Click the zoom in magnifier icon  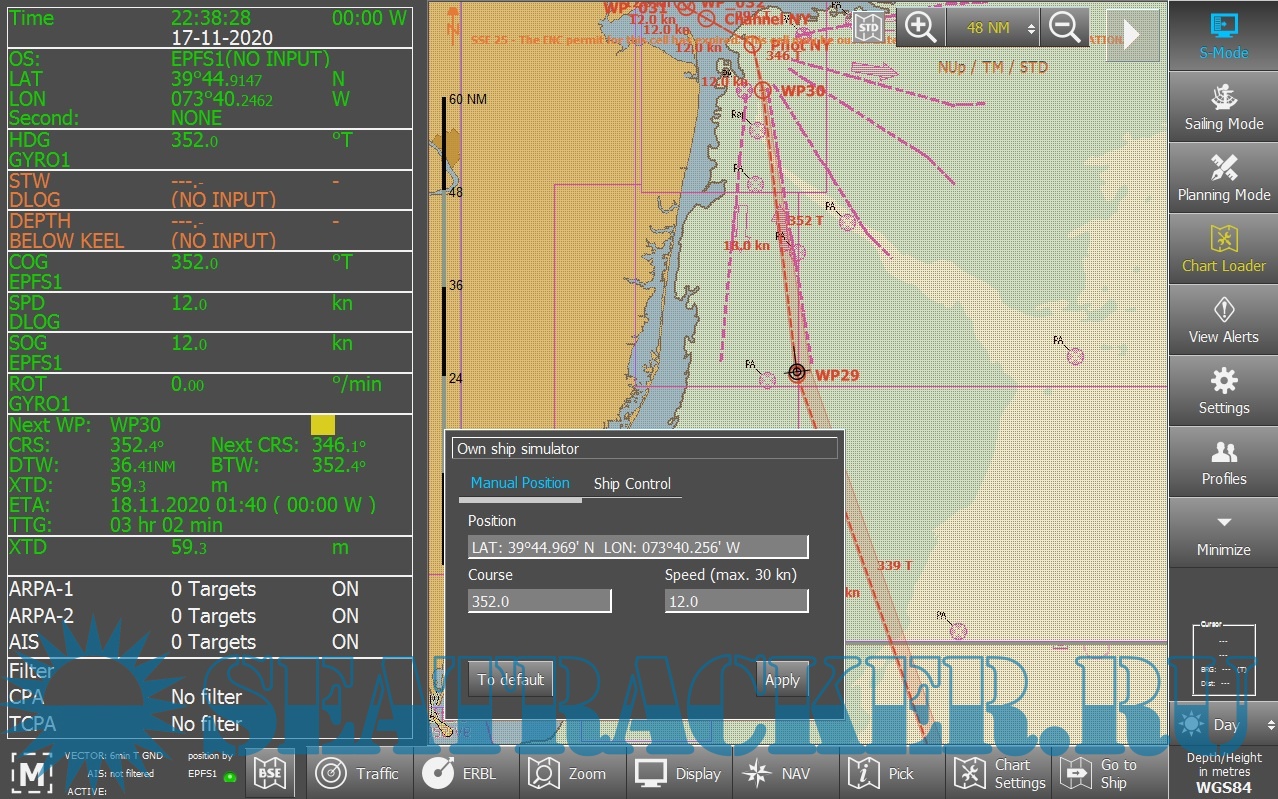919,28
